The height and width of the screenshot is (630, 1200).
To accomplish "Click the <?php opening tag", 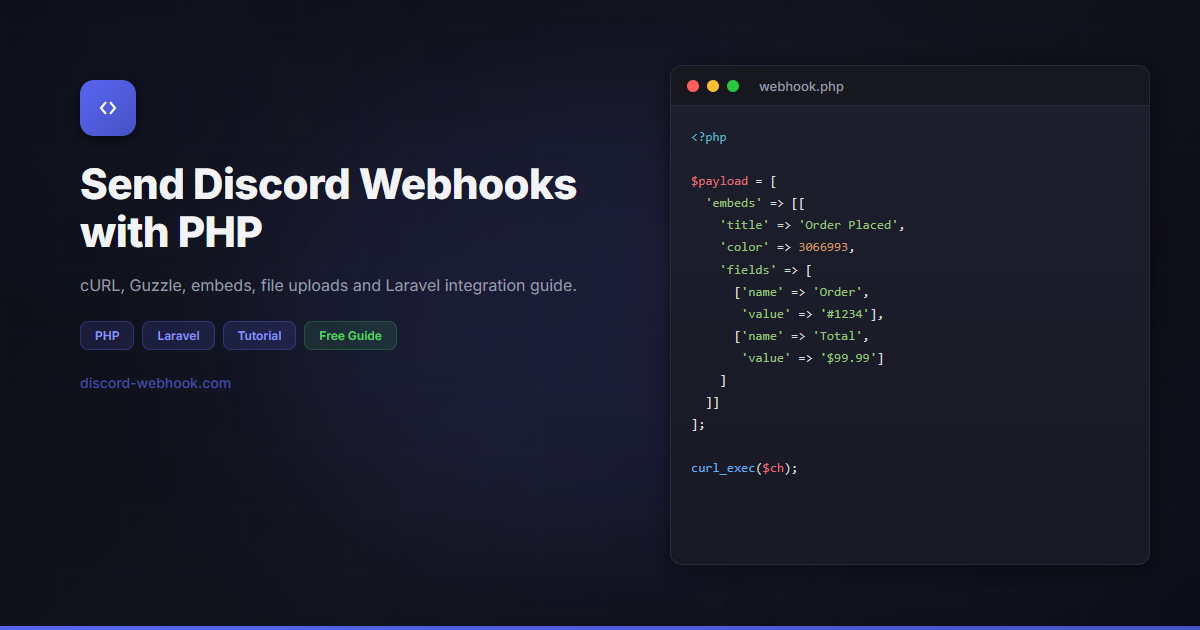I will 708,137.
